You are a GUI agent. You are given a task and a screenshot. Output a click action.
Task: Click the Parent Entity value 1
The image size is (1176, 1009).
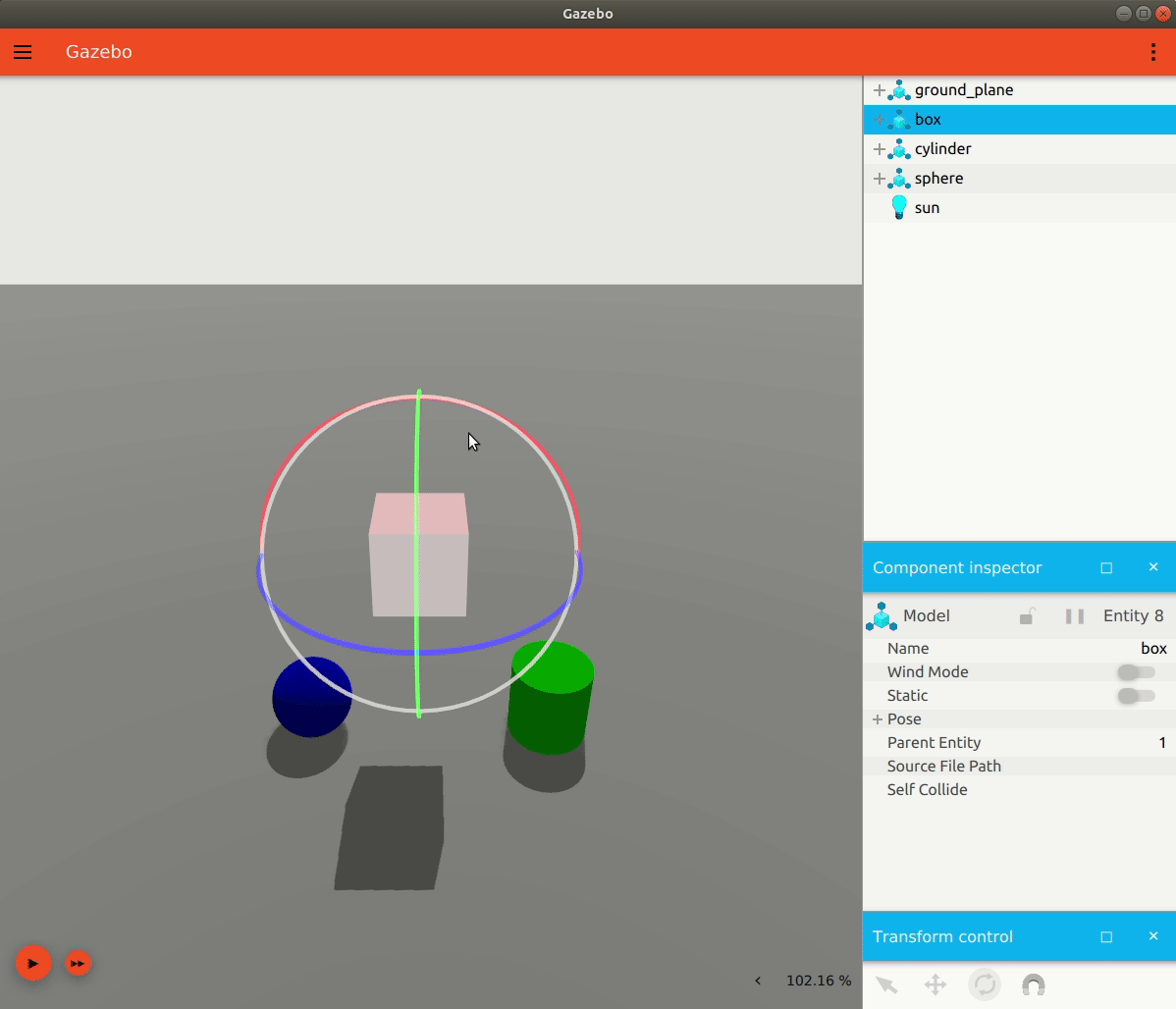1161,743
